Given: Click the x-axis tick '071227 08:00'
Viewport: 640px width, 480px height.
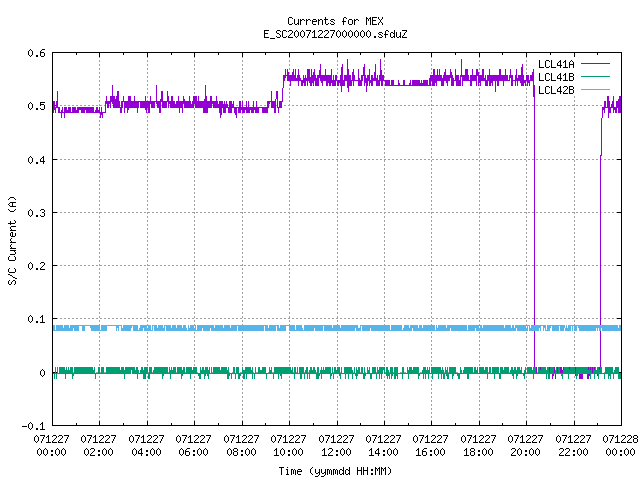Looking at the screenshot, I should pyautogui.click(x=241, y=446).
